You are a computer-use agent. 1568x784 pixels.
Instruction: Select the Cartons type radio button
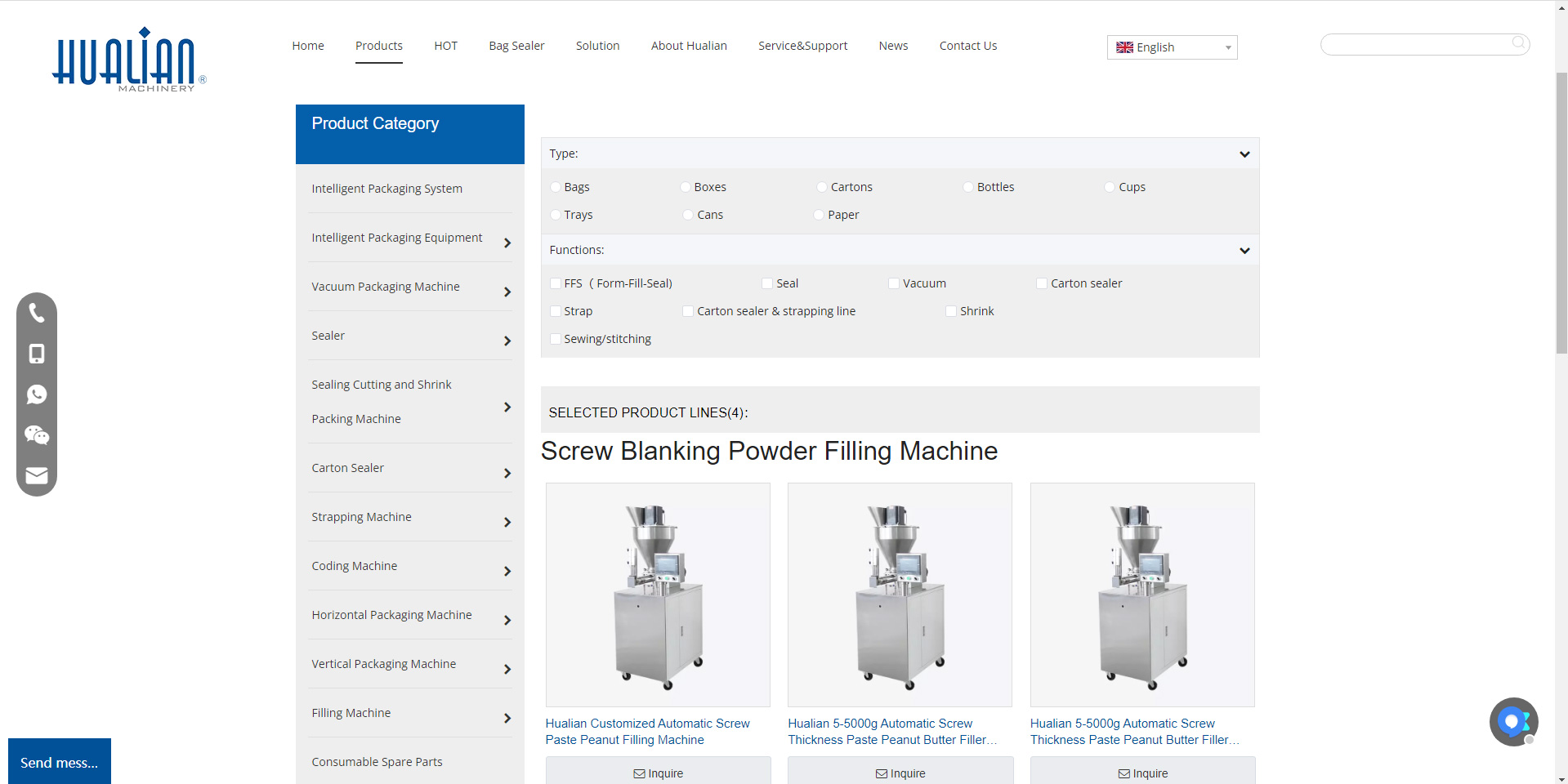(x=822, y=187)
